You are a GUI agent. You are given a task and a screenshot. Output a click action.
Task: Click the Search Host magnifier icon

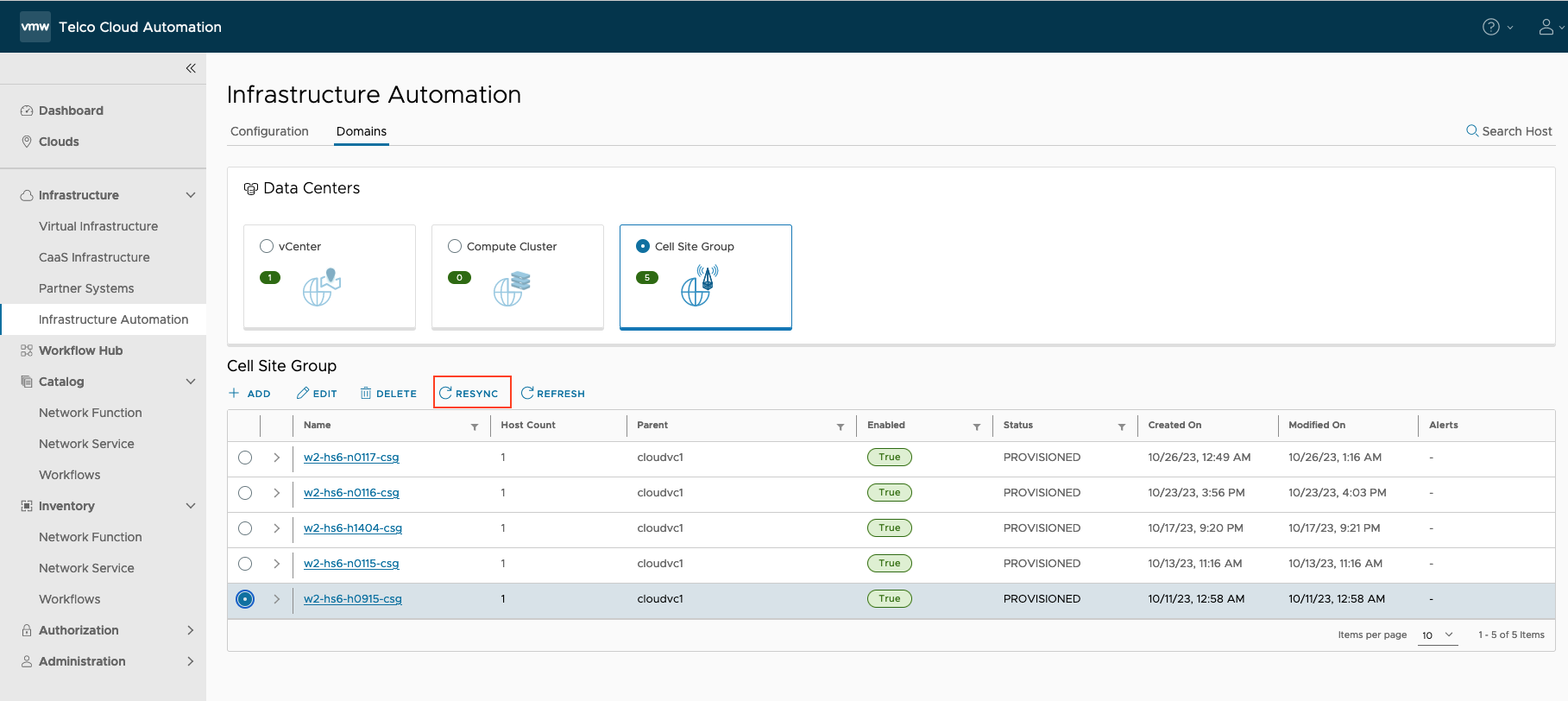1472,130
